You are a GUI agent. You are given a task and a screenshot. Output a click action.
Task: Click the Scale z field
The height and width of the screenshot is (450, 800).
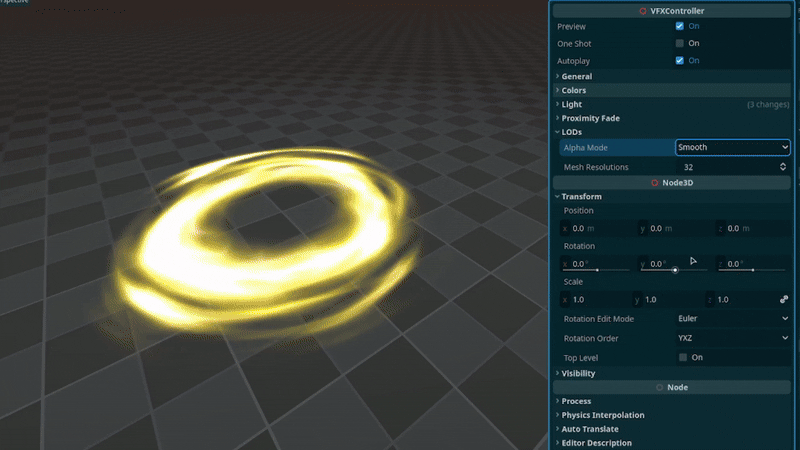[741, 299]
